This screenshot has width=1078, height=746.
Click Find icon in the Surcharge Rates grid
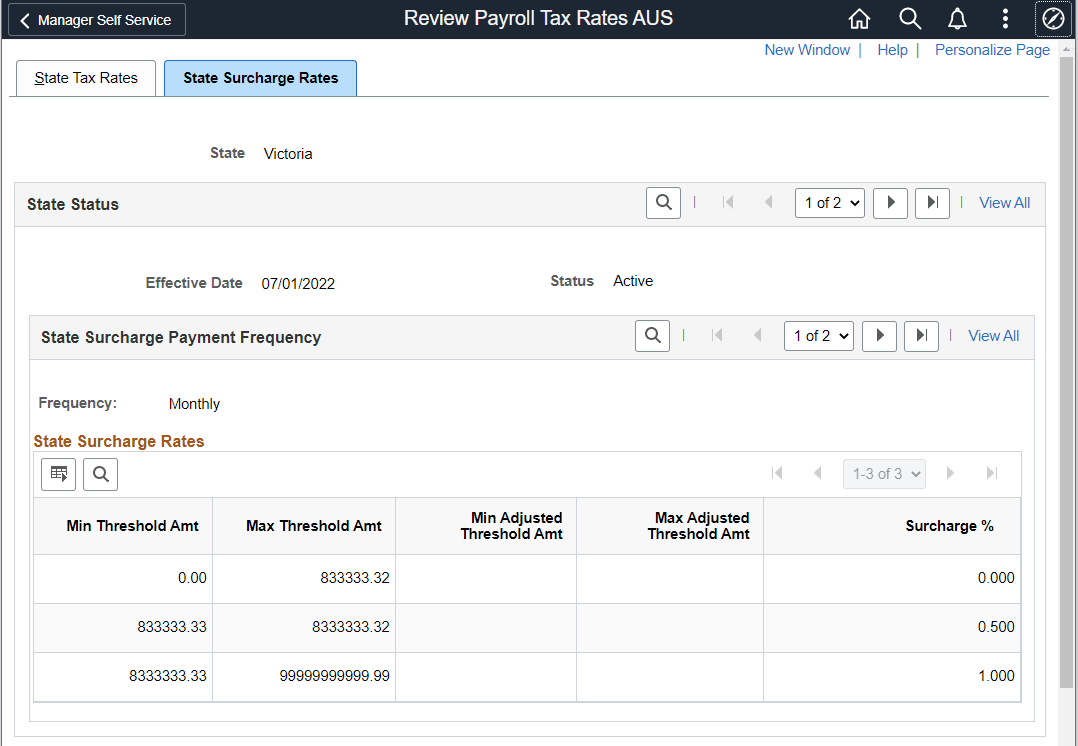100,473
